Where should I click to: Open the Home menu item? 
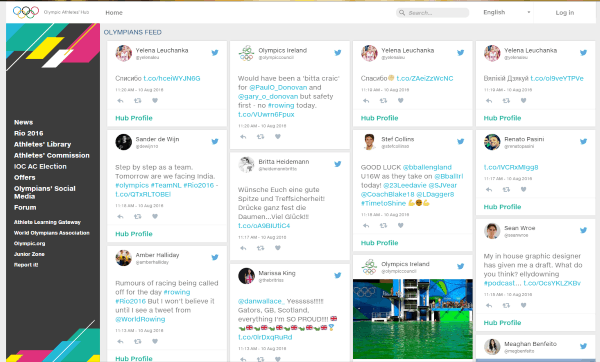[114, 13]
